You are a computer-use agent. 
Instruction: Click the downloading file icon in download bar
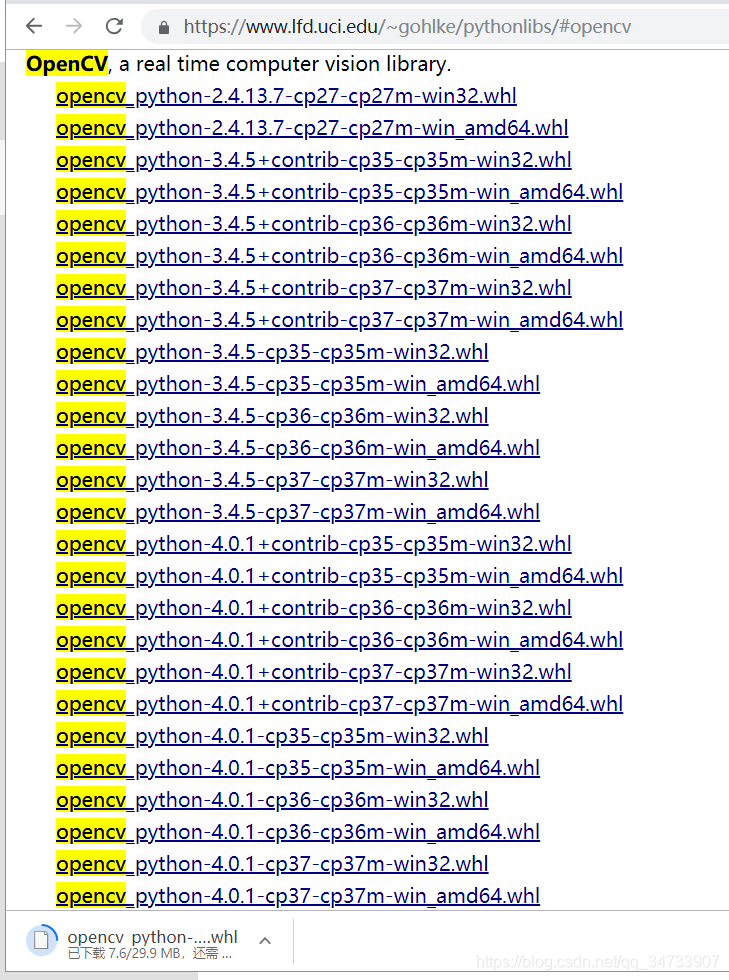point(42,939)
